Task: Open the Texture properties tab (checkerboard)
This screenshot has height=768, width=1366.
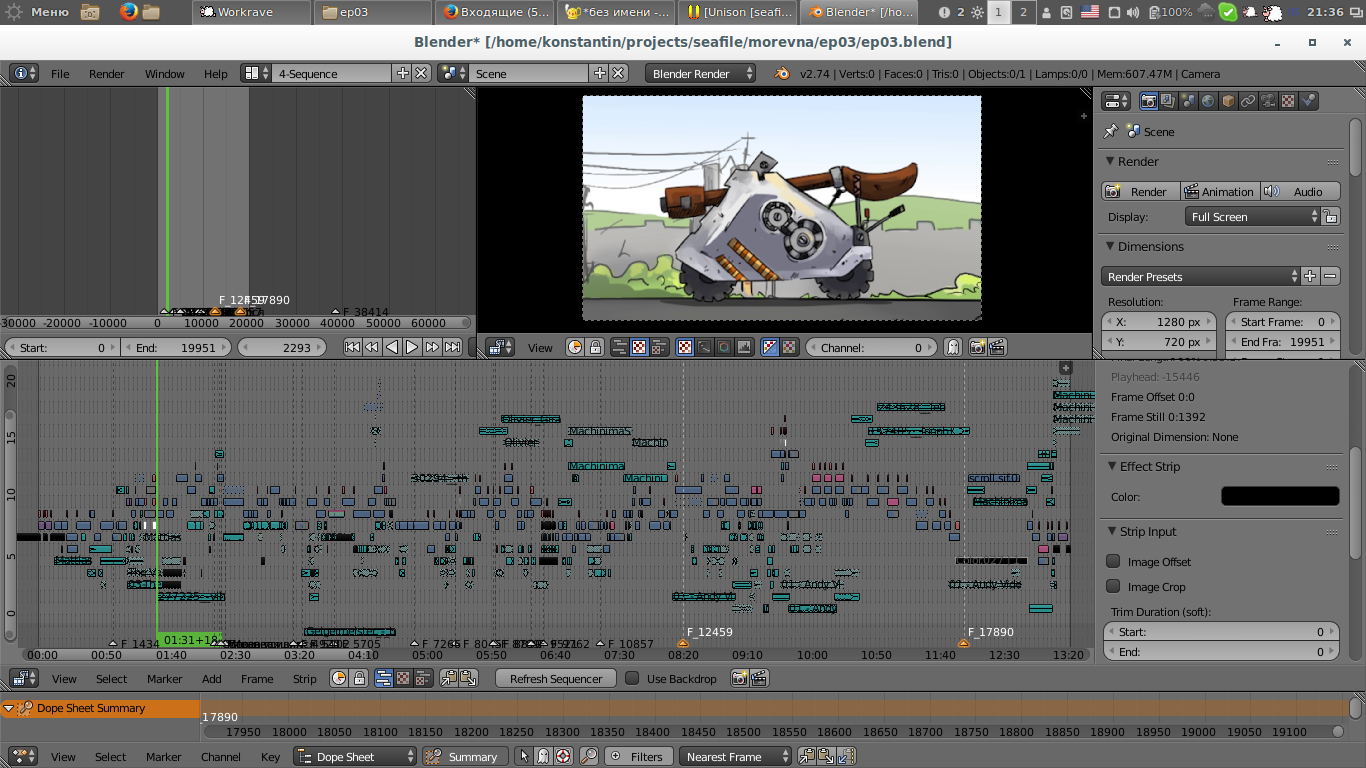Action: coord(1288,101)
